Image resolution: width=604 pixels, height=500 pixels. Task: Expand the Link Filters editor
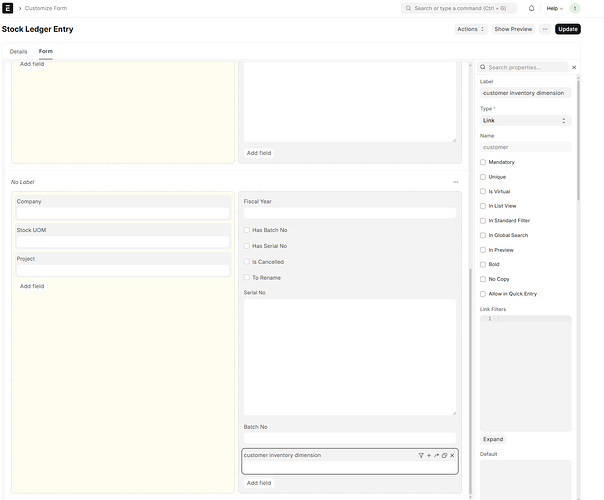pyautogui.click(x=493, y=439)
